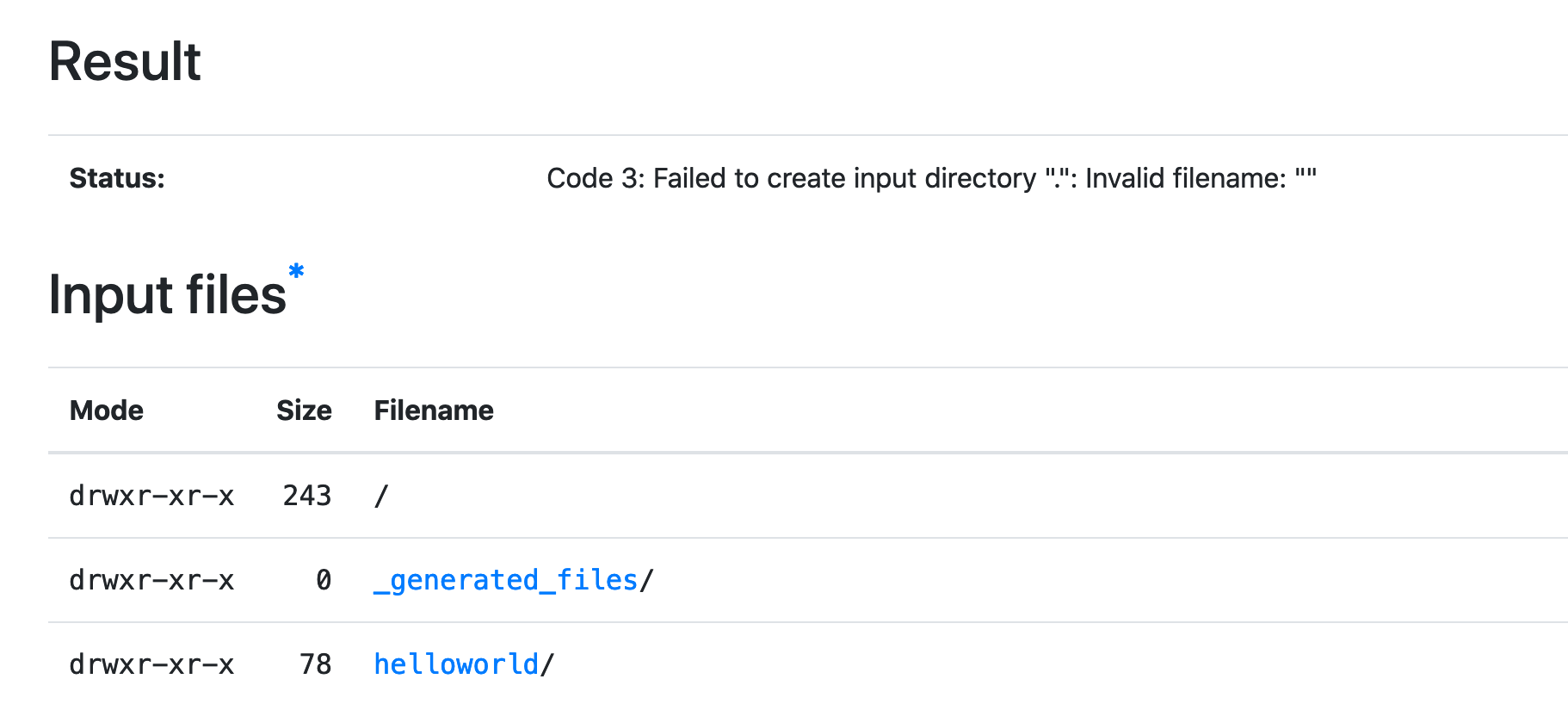Select the Status label
The image size is (1568, 716).
[x=116, y=178]
